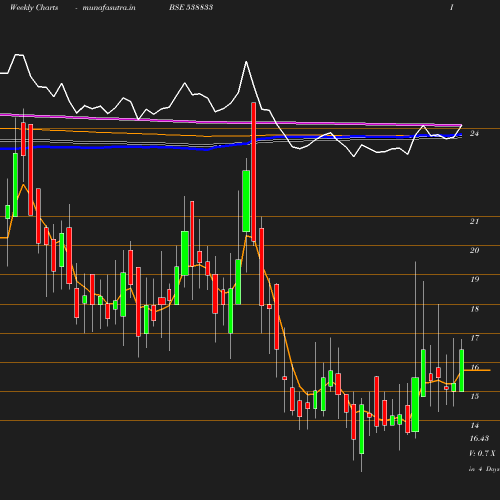This screenshot has height=500, width=500.
Task: Click the peak of the white indicator line
Action: coord(19,54)
